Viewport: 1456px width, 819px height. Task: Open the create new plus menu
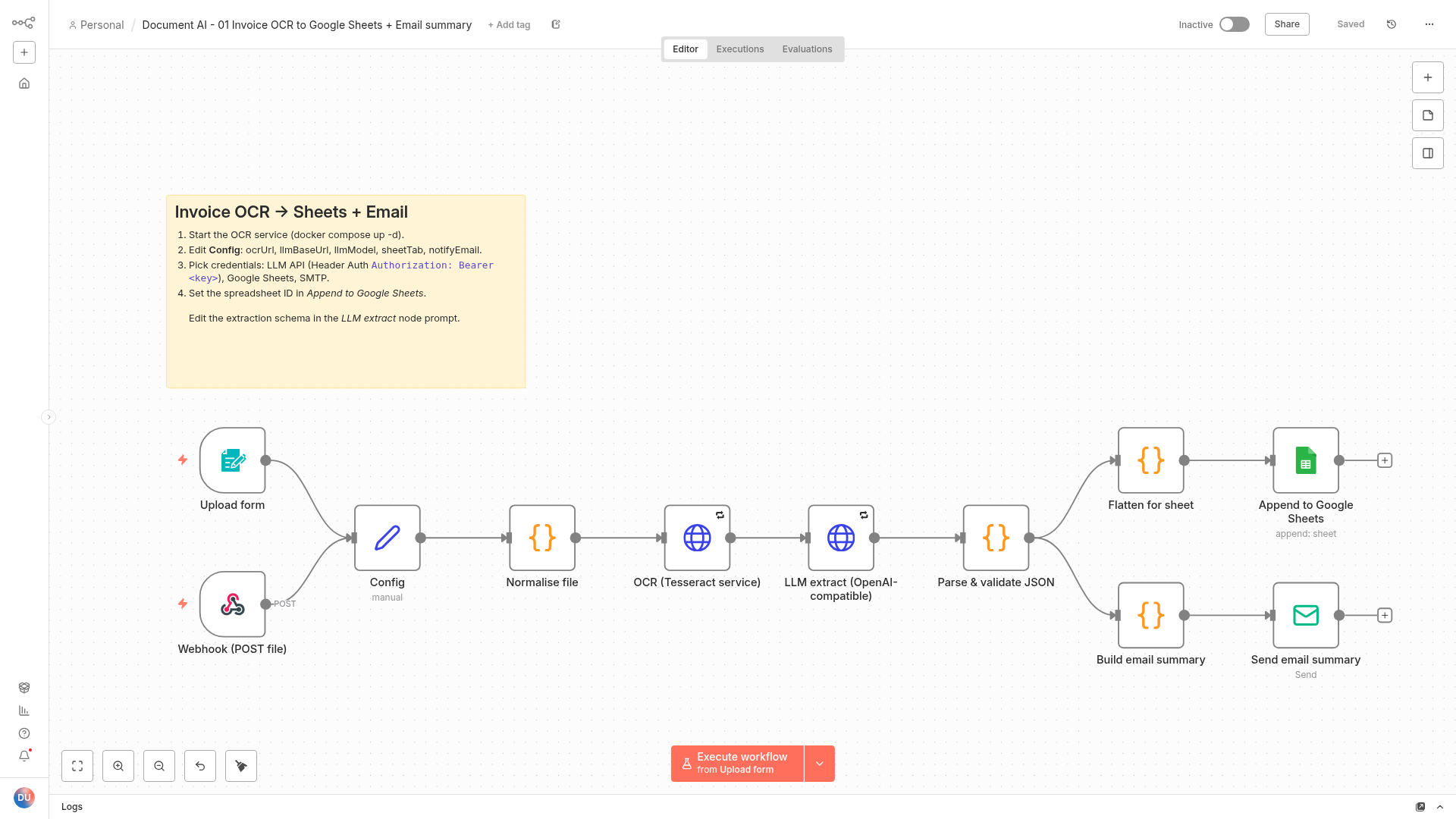click(24, 52)
